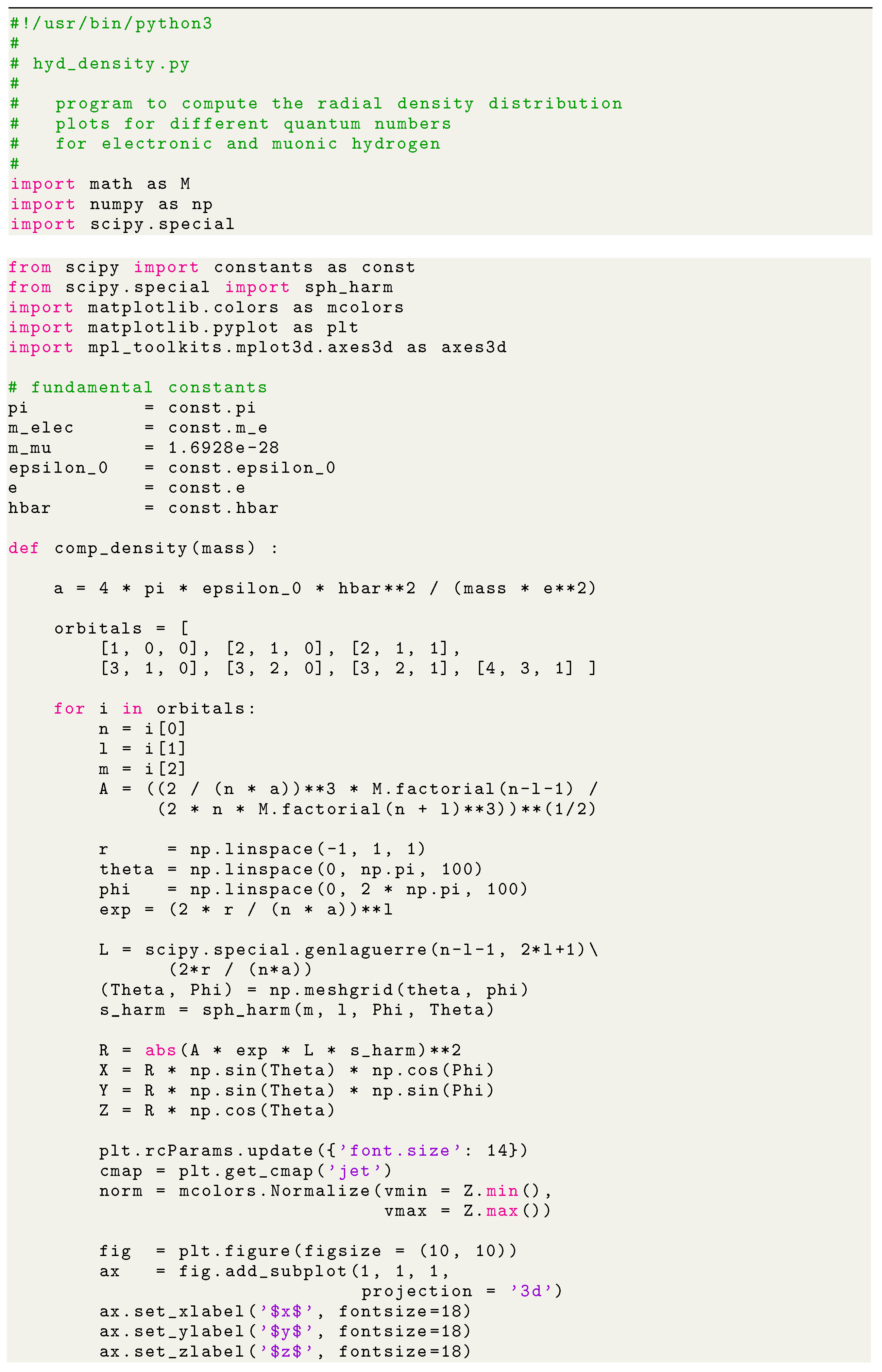Click the line 'ax.set_zlabel' with '$z$'

click(x=285, y=1351)
